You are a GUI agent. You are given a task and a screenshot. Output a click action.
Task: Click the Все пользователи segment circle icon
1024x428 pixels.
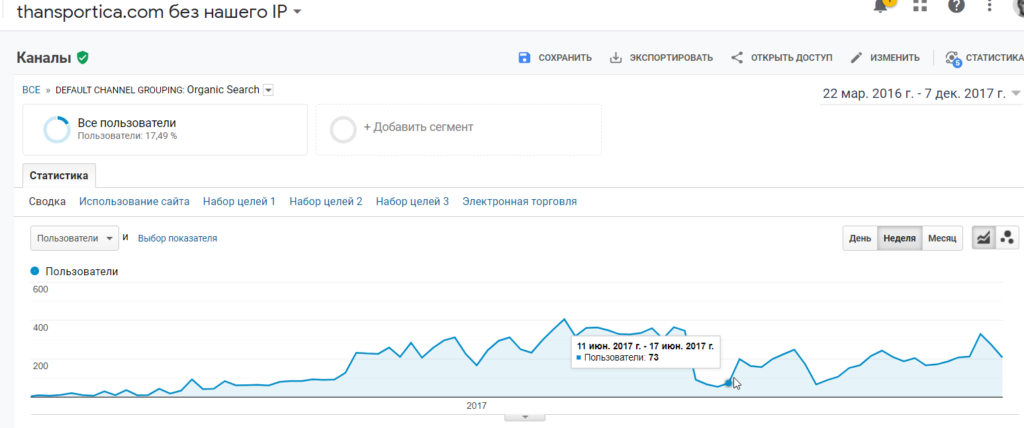pos(56,129)
